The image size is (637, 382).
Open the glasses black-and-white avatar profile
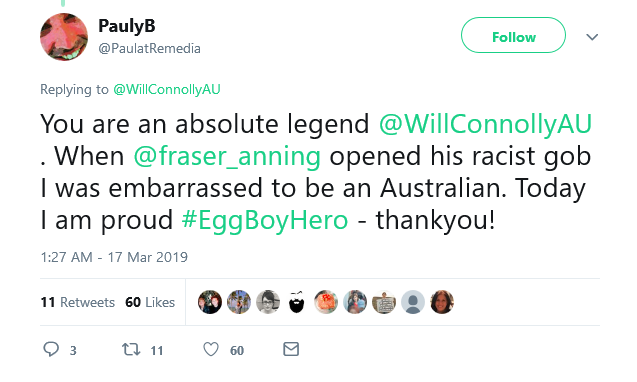coord(268,302)
